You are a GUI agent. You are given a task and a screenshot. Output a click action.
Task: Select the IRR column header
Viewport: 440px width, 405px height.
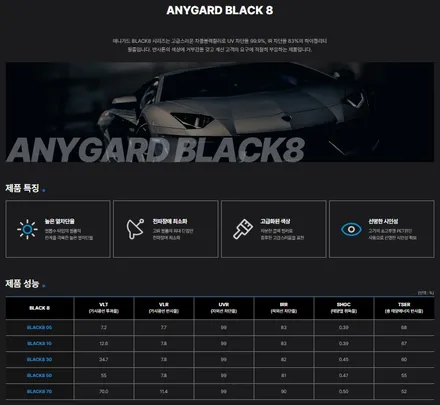(284, 308)
